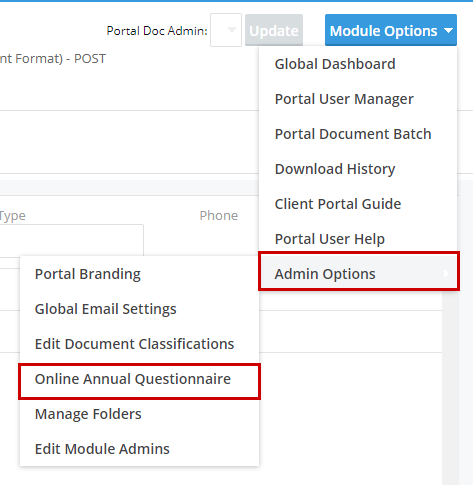Expand the Admin Options submenu
The image size is (473, 485).
click(x=359, y=274)
